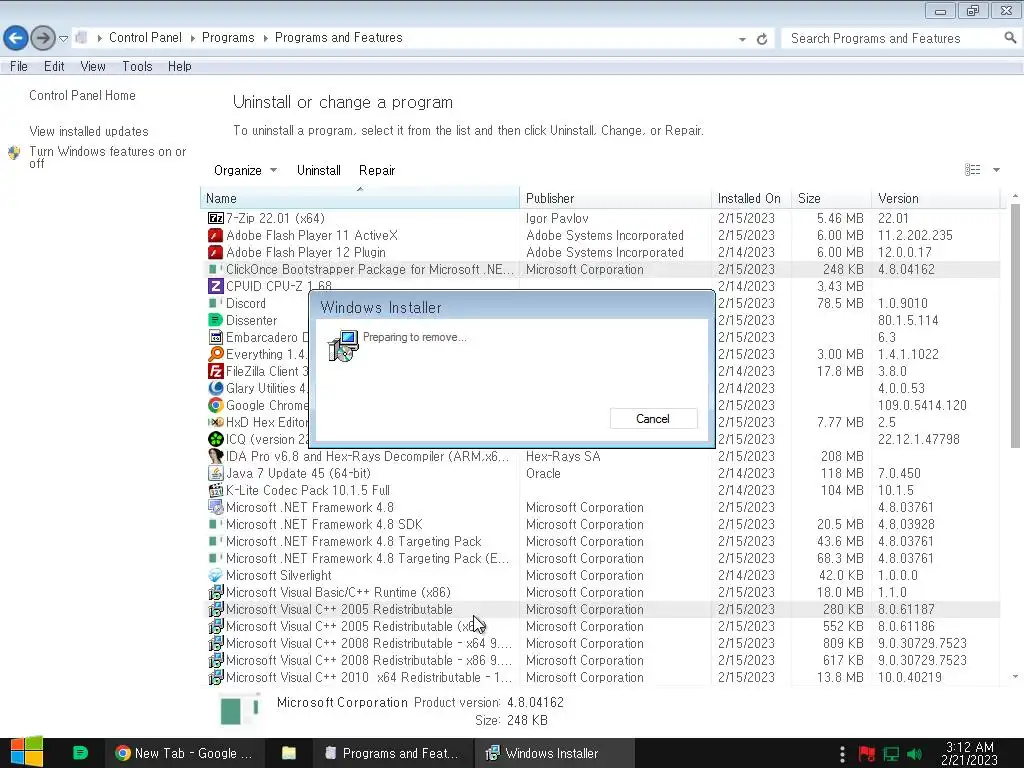Click the Everything search program icon
Viewport: 1024px width, 768px height.
pos(216,354)
